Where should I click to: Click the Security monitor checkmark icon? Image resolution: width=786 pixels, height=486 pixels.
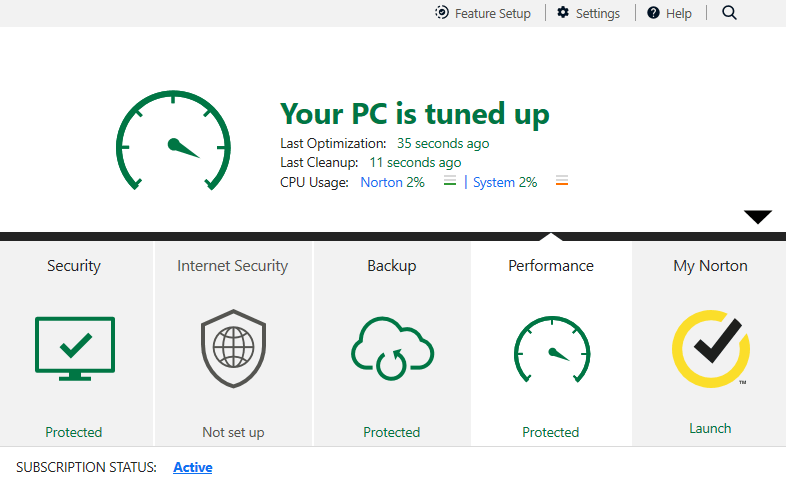[x=75, y=349]
